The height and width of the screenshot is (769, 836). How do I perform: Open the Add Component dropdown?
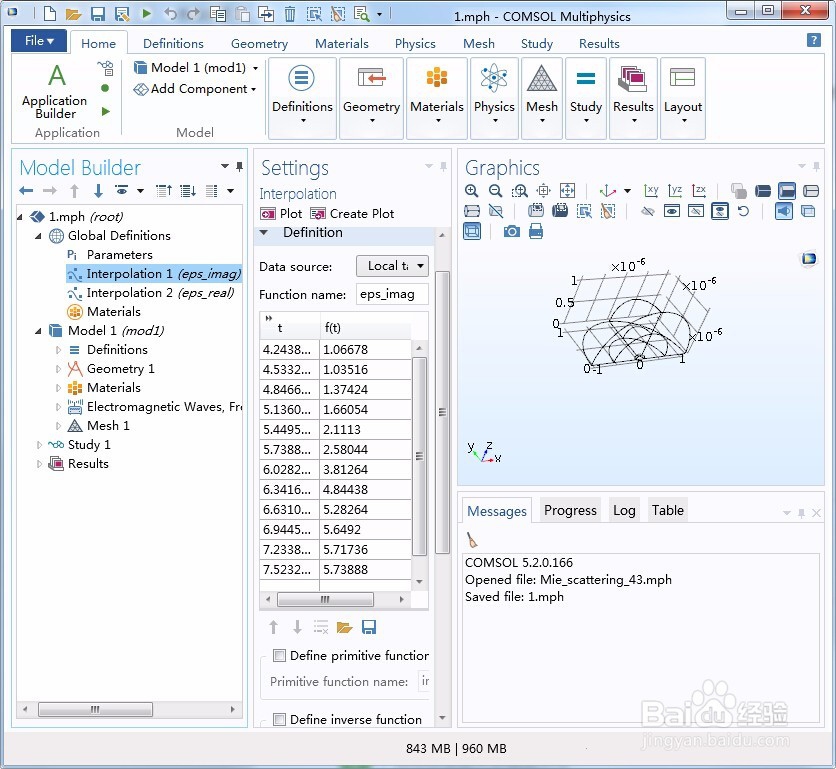[x=253, y=89]
